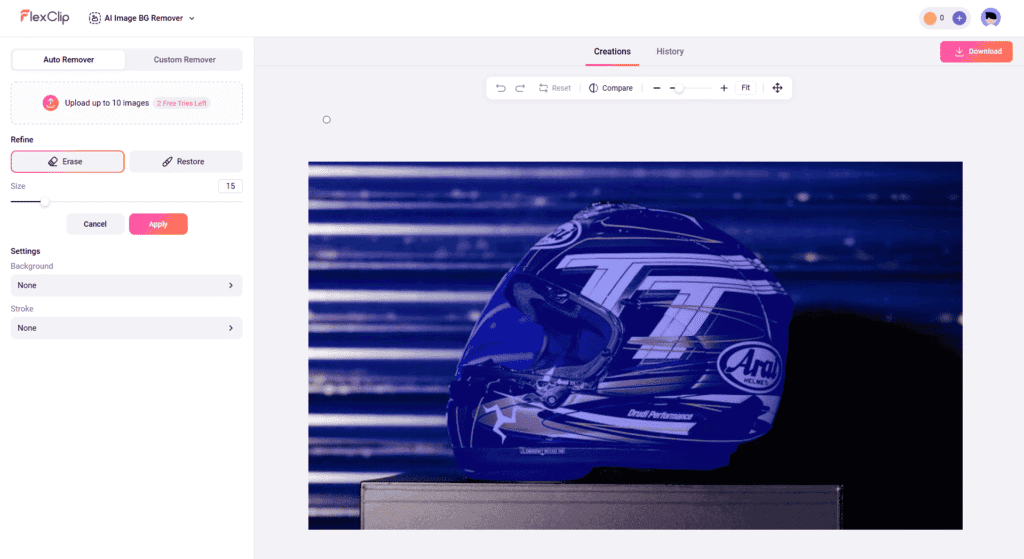Image resolution: width=1024 pixels, height=559 pixels.
Task: Switch to the History tab
Action: coord(670,52)
